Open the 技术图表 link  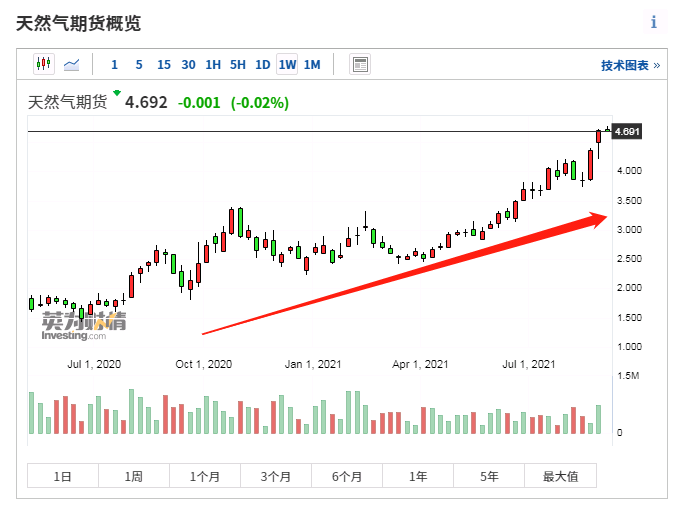point(630,65)
